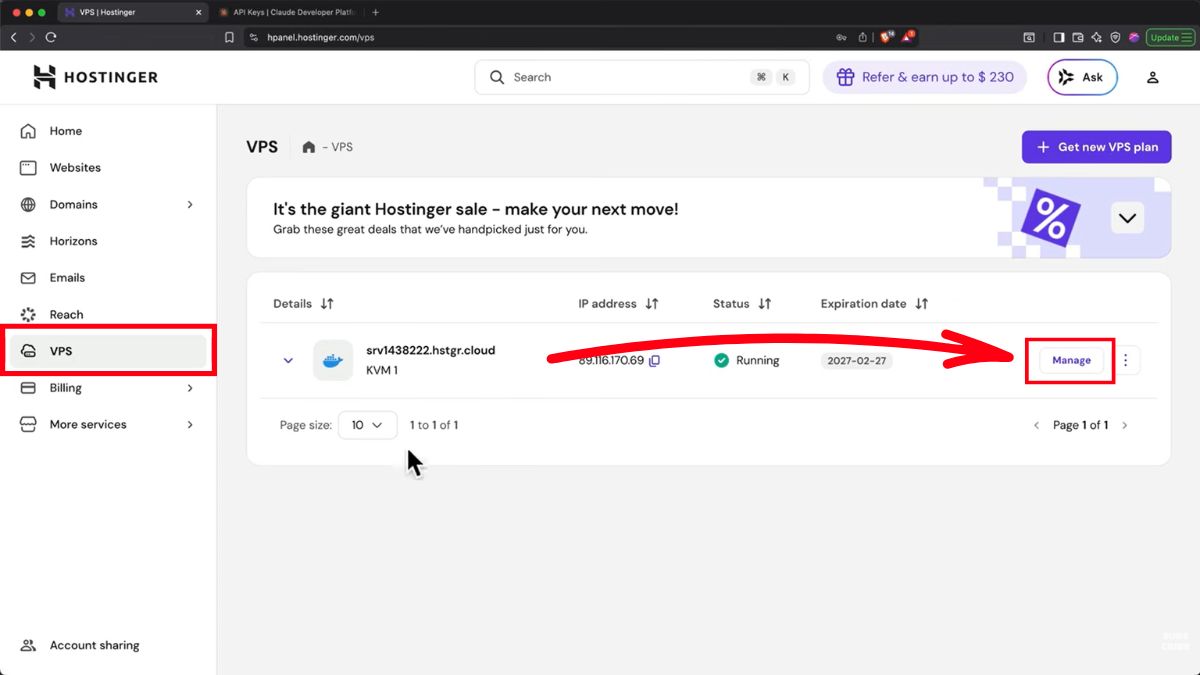Screen dimensions: 1200x675
Task: Open the three-dot server options menu
Action: (x=1126, y=360)
